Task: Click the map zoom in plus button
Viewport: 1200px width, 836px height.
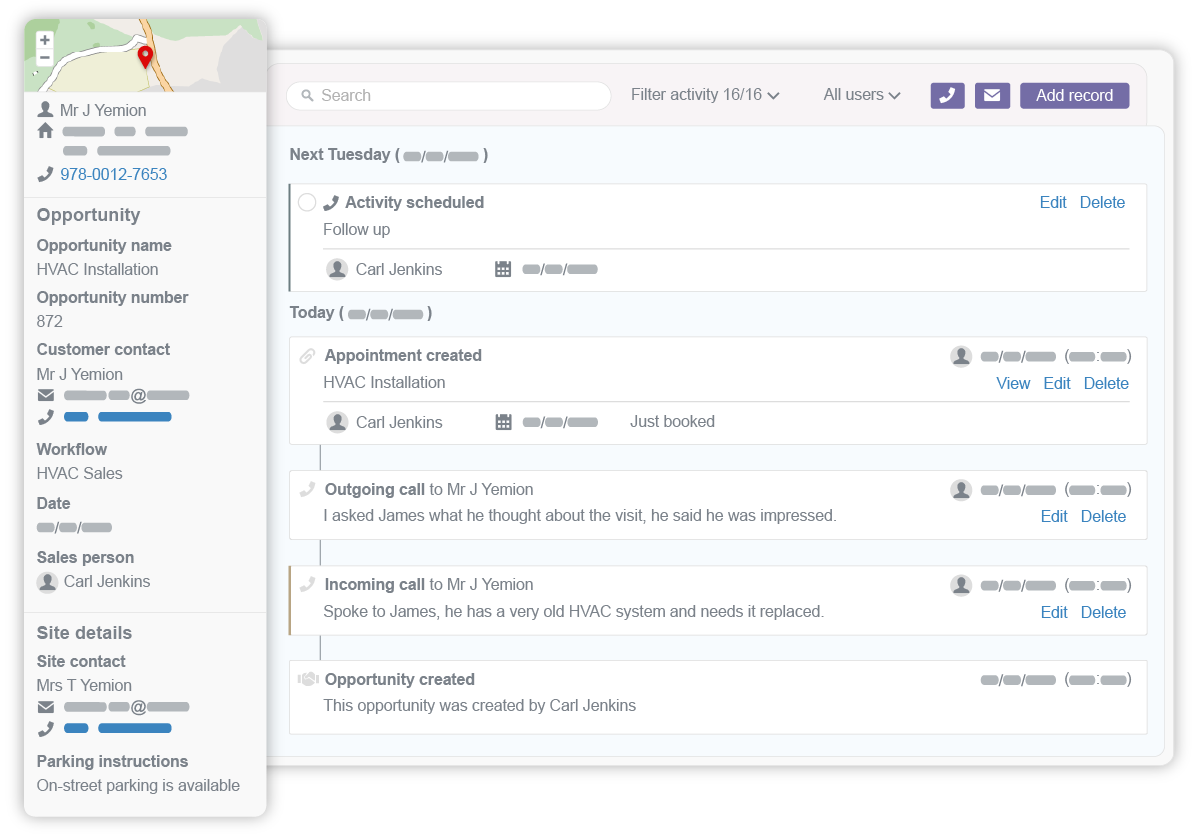Action: pyautogui.click(x=44, y=41)
